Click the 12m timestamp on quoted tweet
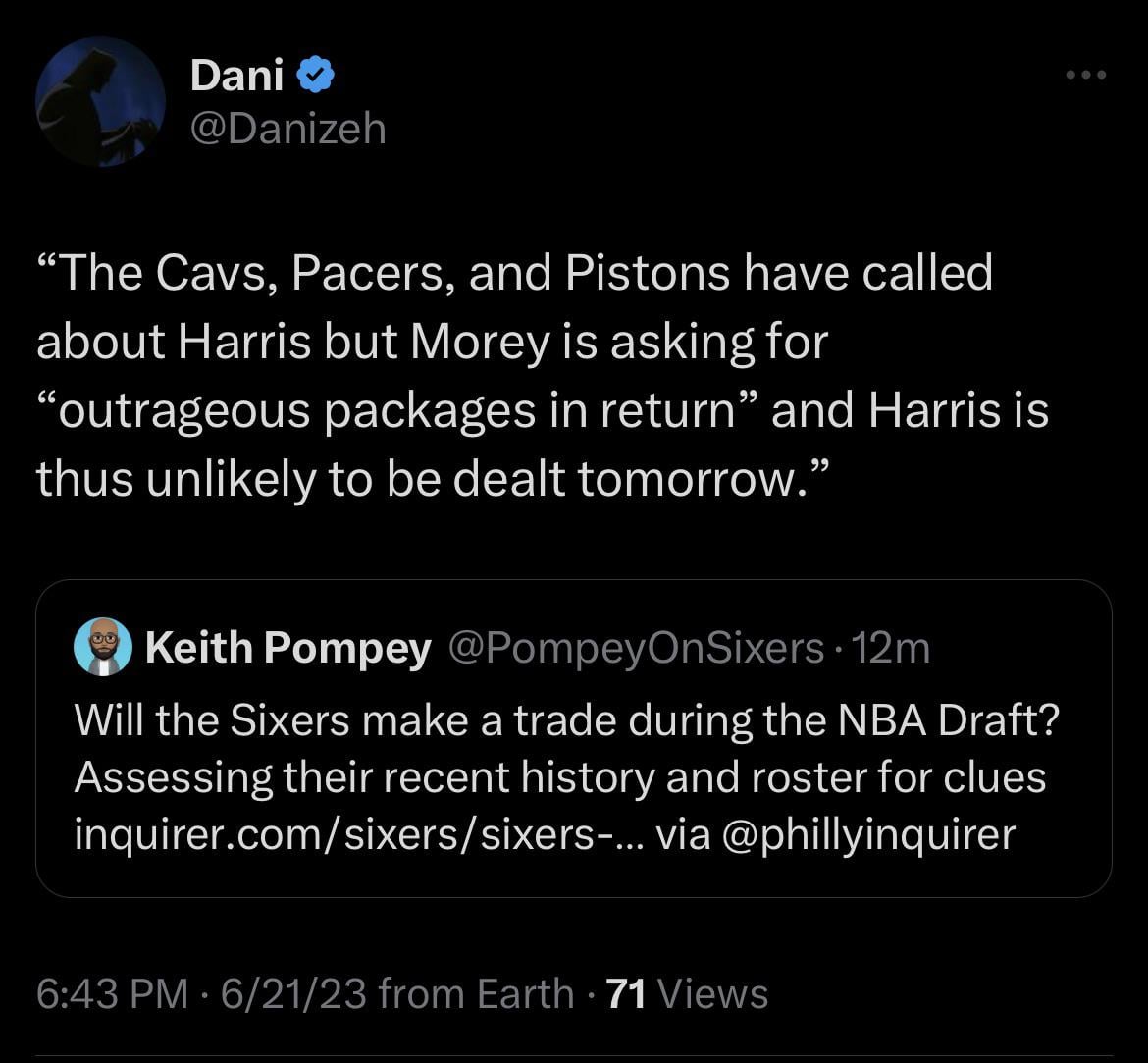1148x1063 pixels. [891, 648]
